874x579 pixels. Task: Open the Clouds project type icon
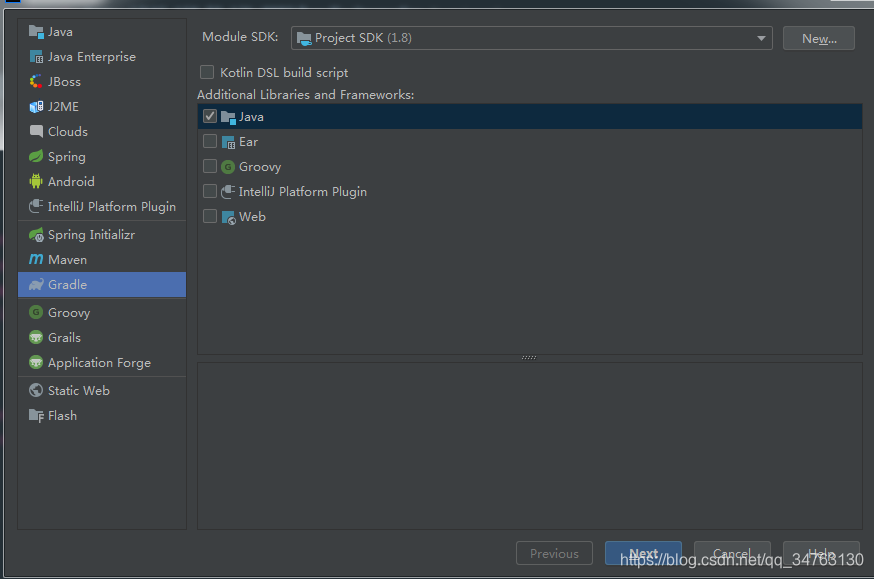tap(36, 132)
